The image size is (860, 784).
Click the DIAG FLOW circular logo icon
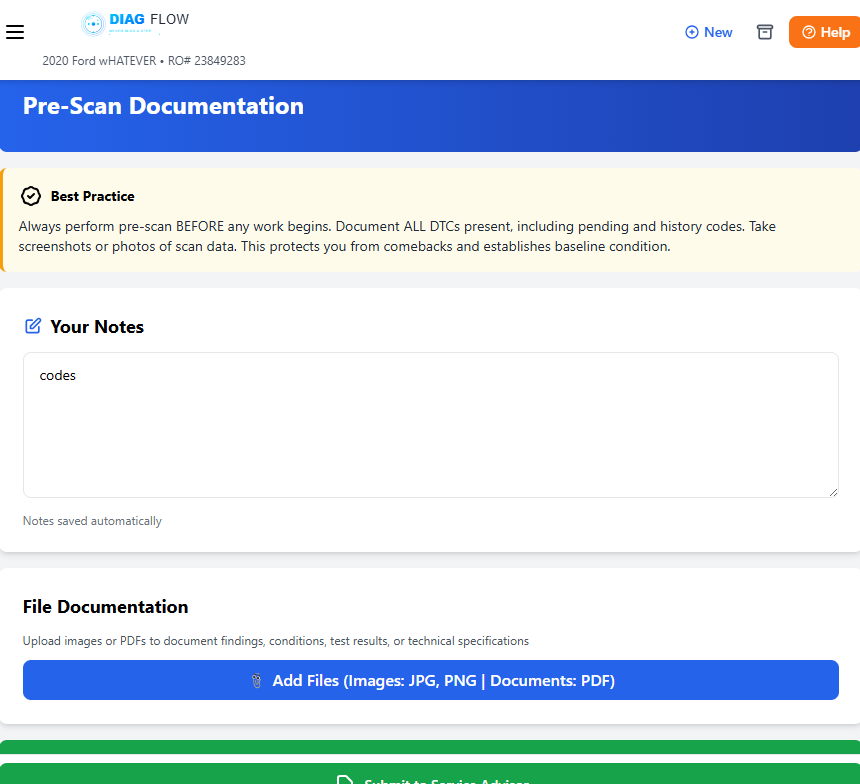(93, 24)
